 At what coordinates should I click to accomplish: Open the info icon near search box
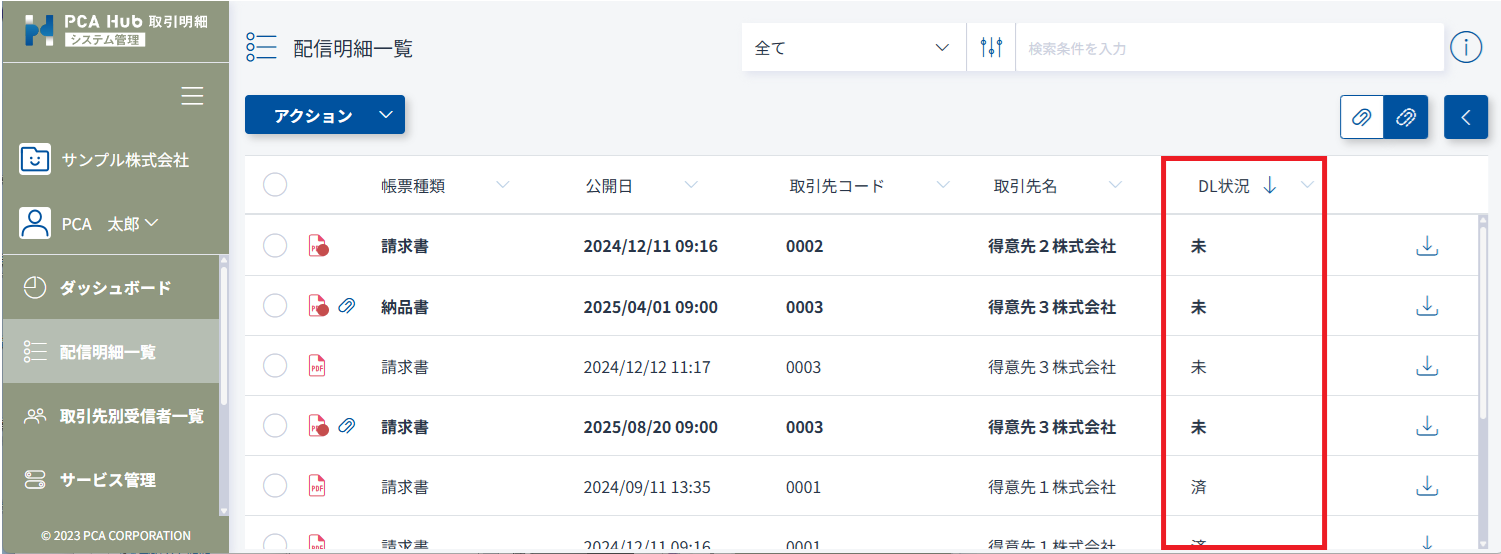pyautogui.click(x=1465, y=47)
